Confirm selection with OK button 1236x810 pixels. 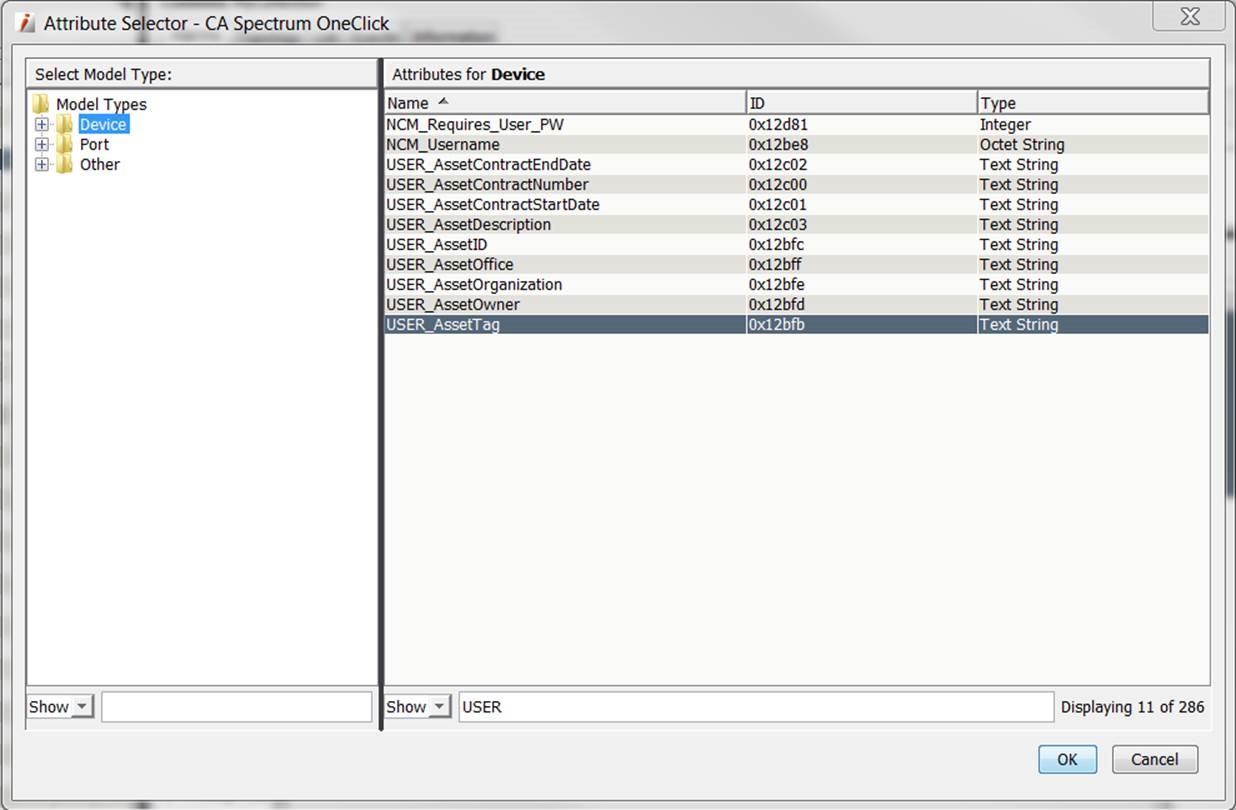click(x=1067, y=759)
